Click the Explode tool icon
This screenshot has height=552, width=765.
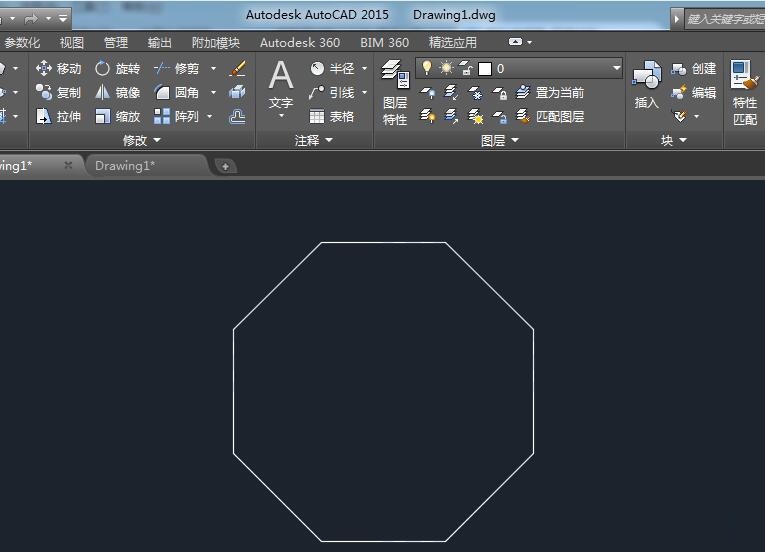click(237, 92)
